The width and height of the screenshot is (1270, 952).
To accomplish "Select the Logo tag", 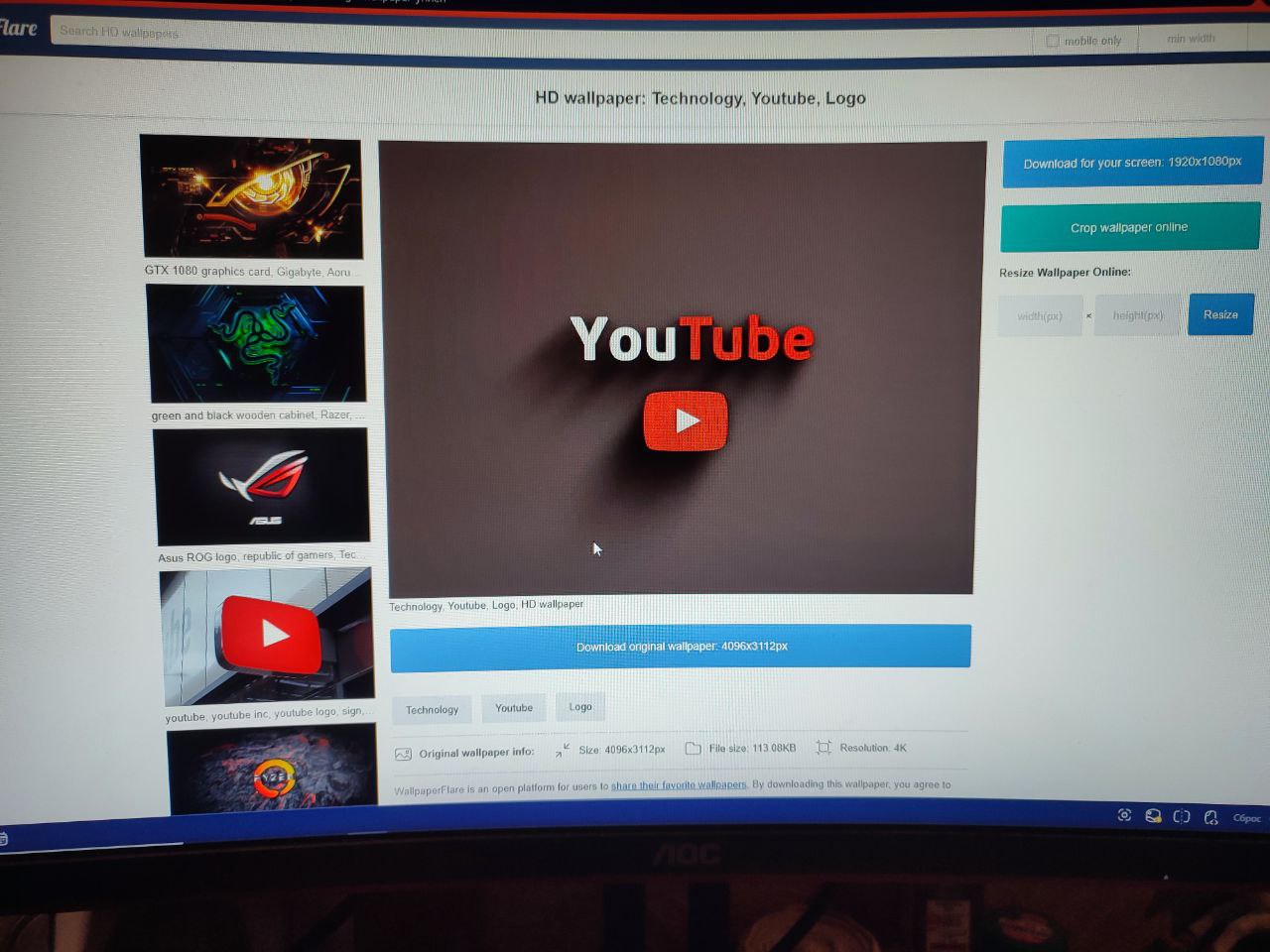I will pos(580,707).
